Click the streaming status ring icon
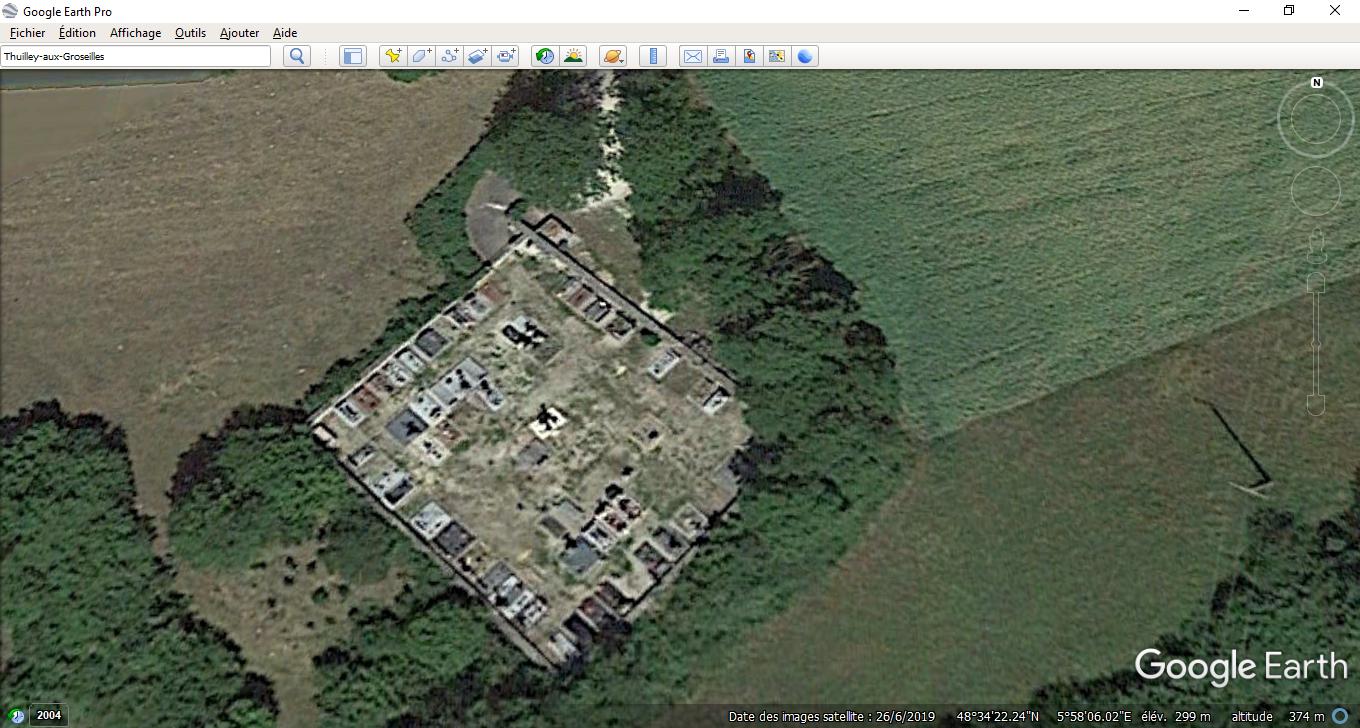1360x728 pixels. point(1340,716)
